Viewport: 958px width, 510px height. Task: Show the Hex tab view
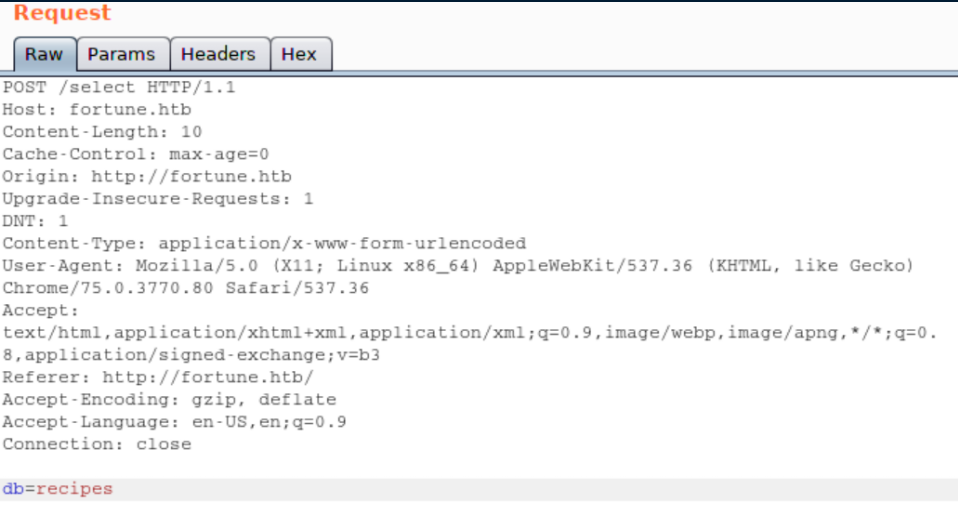[x=299, y=54]
